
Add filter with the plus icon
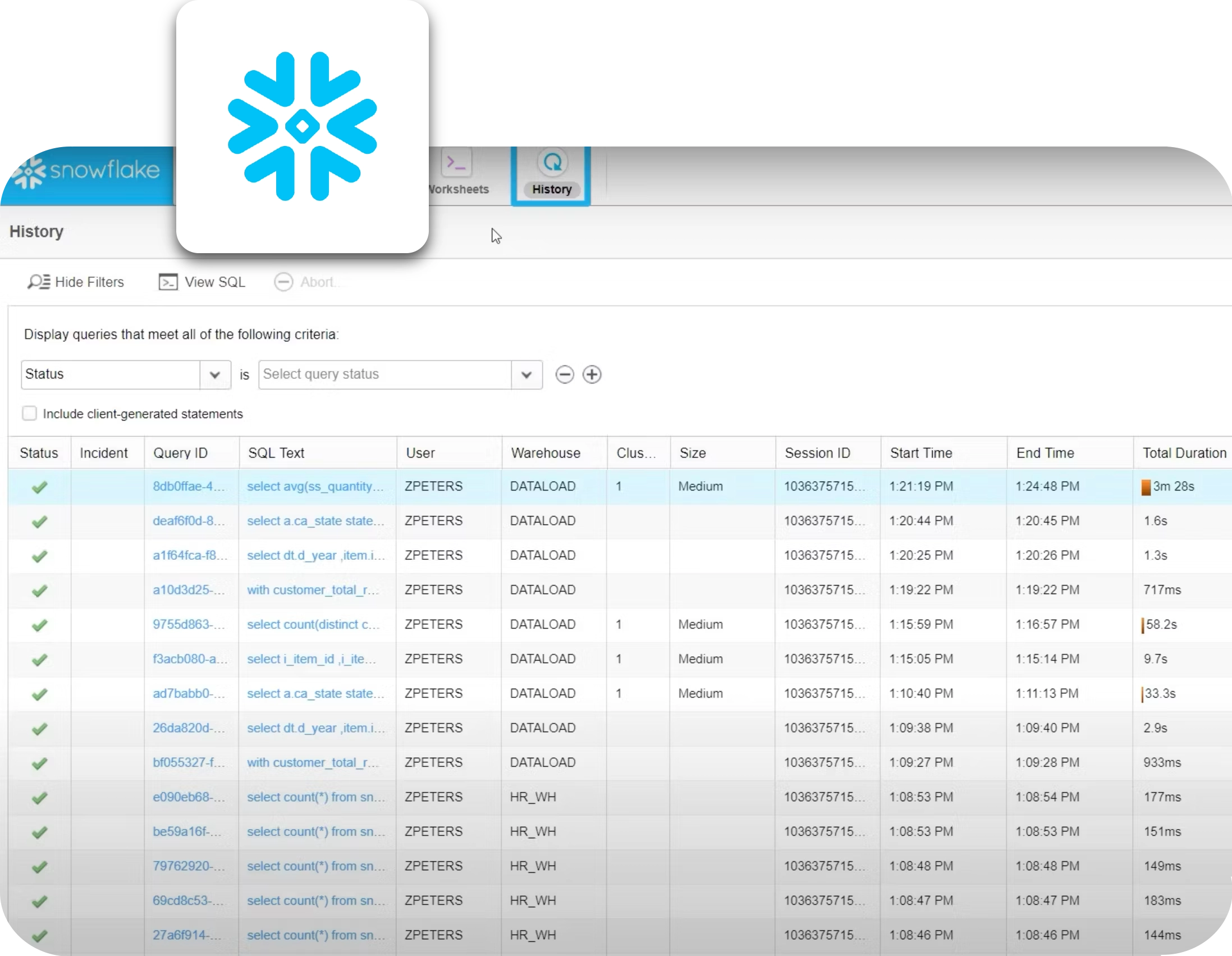pyautogui.click(x=591, y=374)
